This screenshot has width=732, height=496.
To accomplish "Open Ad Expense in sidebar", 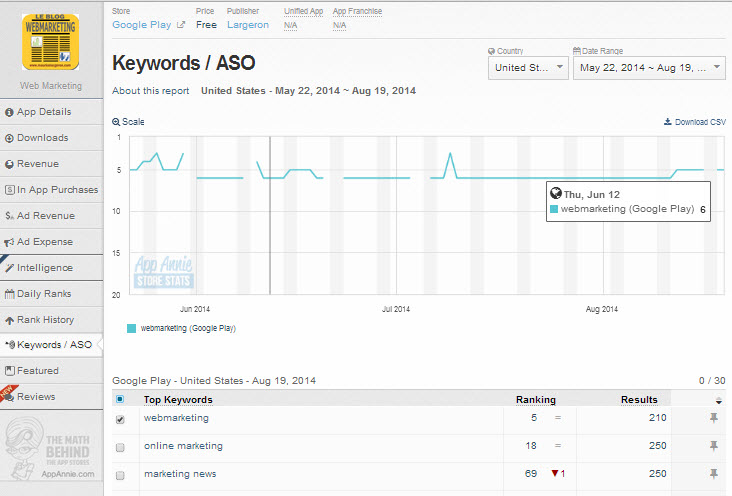I will point(51,242).
